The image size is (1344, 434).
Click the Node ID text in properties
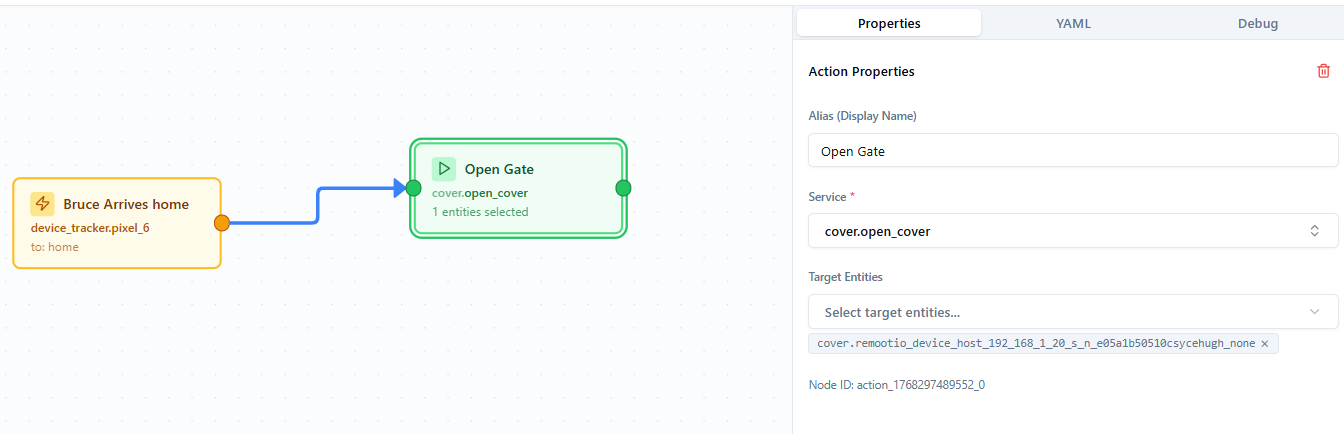896,385
